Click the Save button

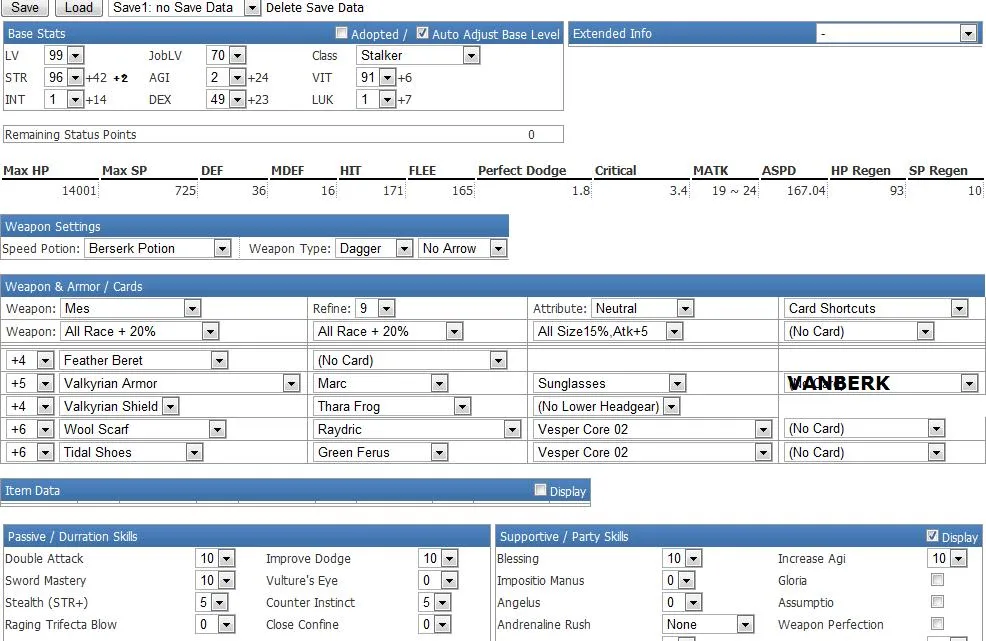point(24,7)
